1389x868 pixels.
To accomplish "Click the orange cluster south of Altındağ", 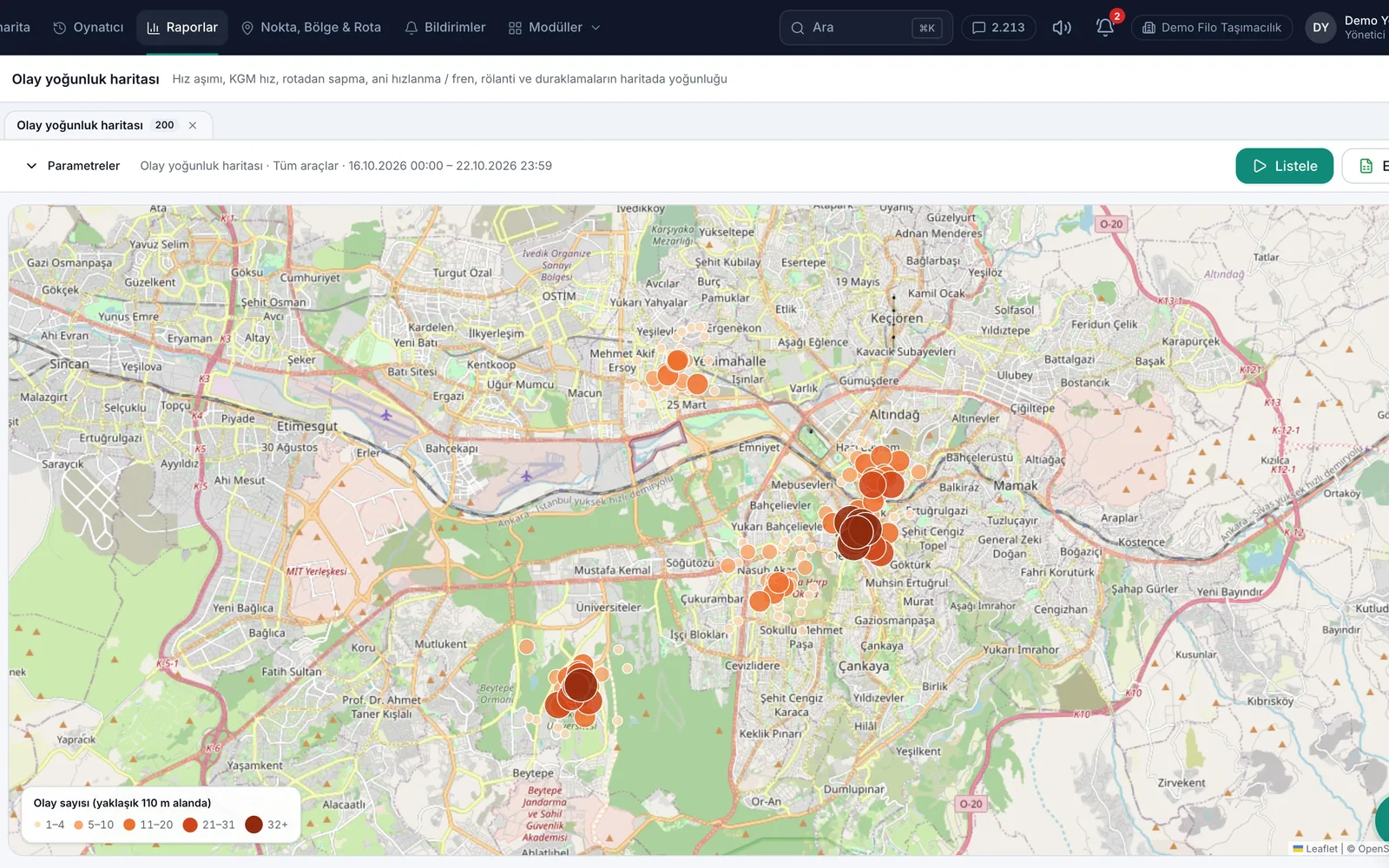I will pos(873,483).
